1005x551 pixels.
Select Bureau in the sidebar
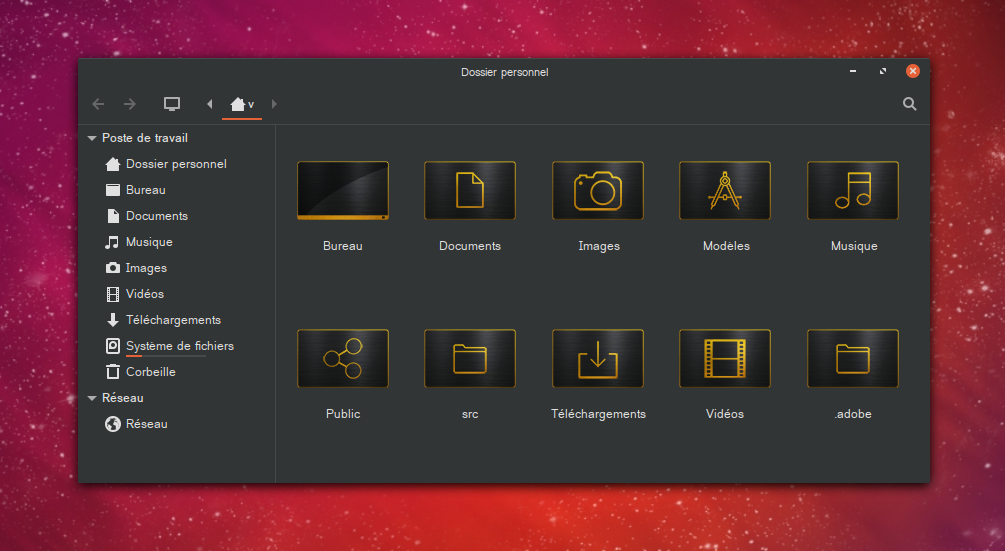coord(135,190)
